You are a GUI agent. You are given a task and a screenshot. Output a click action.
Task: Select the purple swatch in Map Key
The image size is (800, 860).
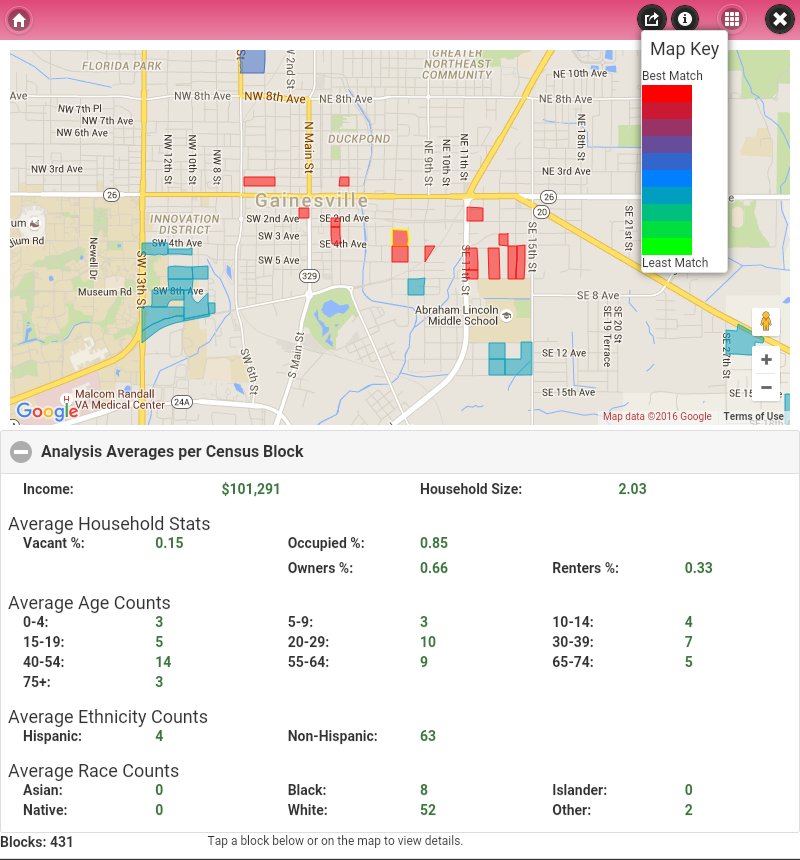point(667,145)
